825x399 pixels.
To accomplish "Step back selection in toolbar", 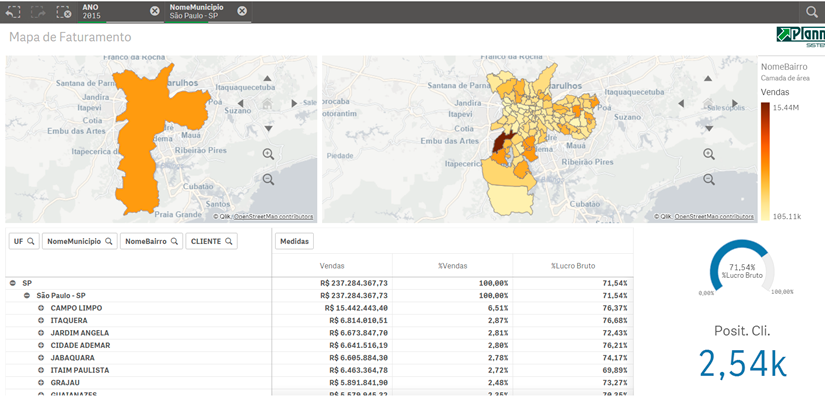I will click(13, 11).
